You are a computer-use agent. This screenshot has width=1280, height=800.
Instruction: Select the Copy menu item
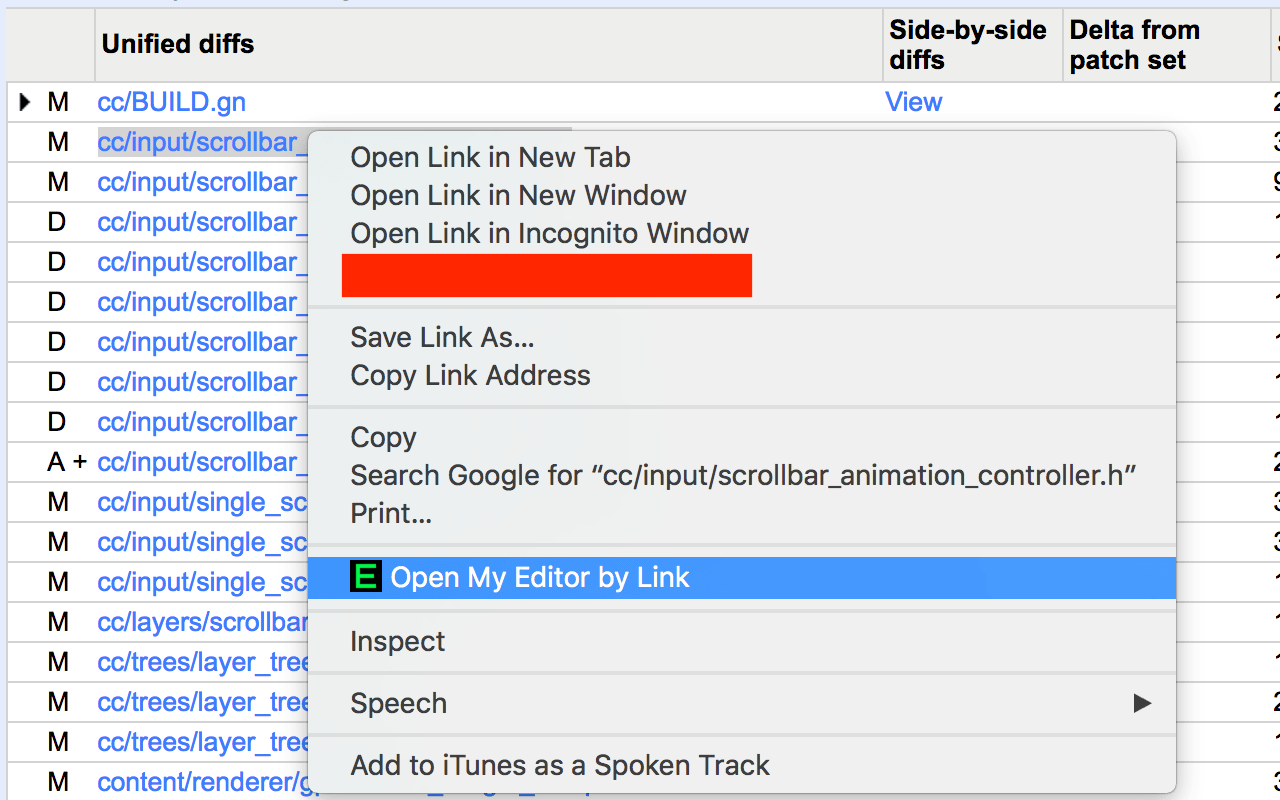tap(383, 437)
